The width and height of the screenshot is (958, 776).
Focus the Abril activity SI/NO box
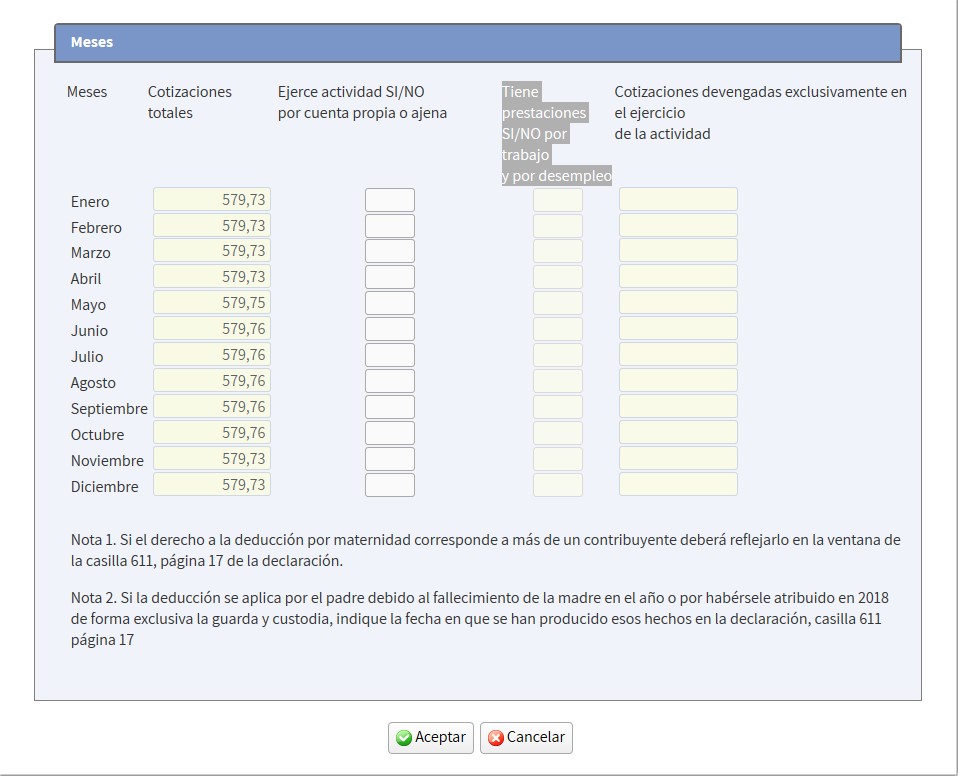click(389, 278)
